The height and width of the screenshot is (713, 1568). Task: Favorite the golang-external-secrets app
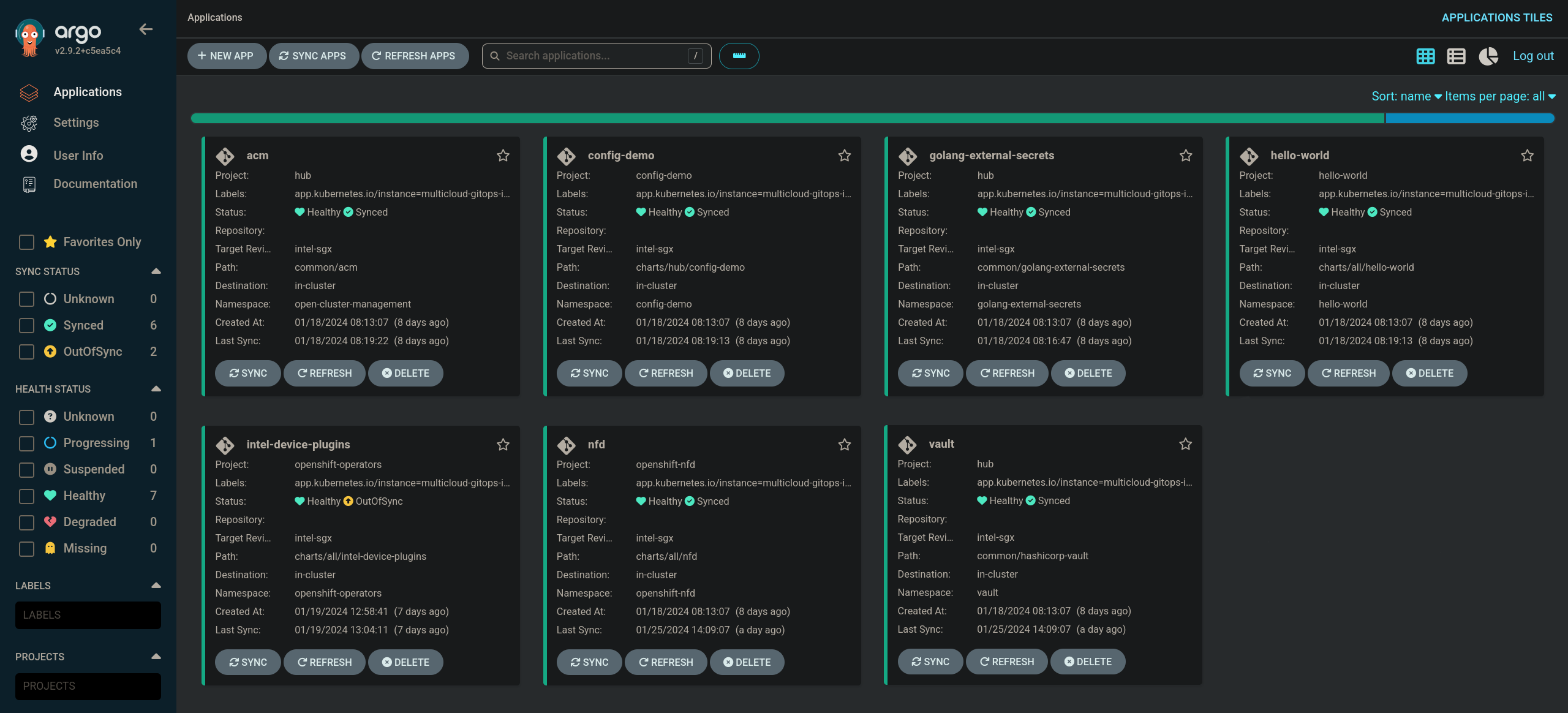point(1186,156)
